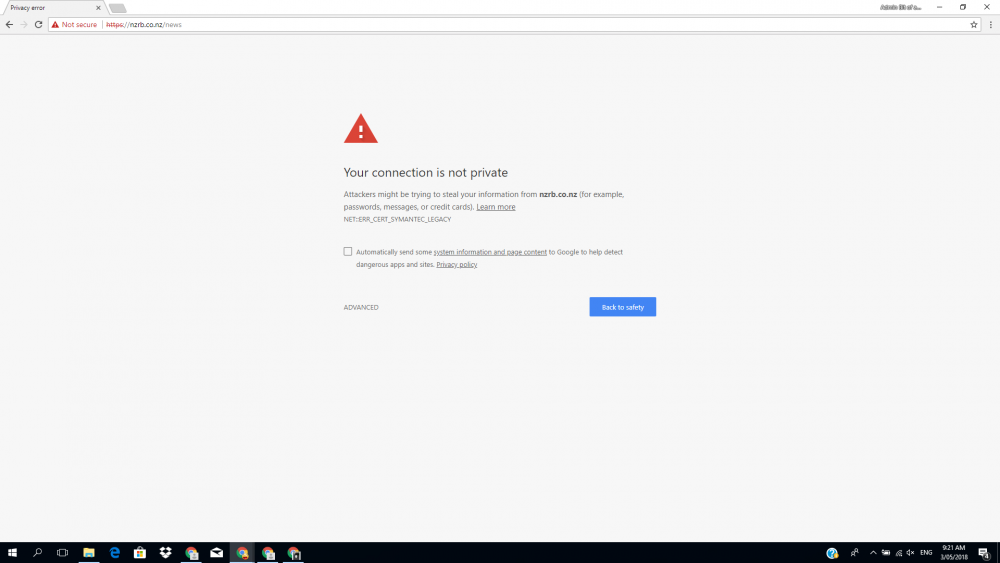Click the address bar URL field
Screen dimensions: 1000x563
point(500,24)
